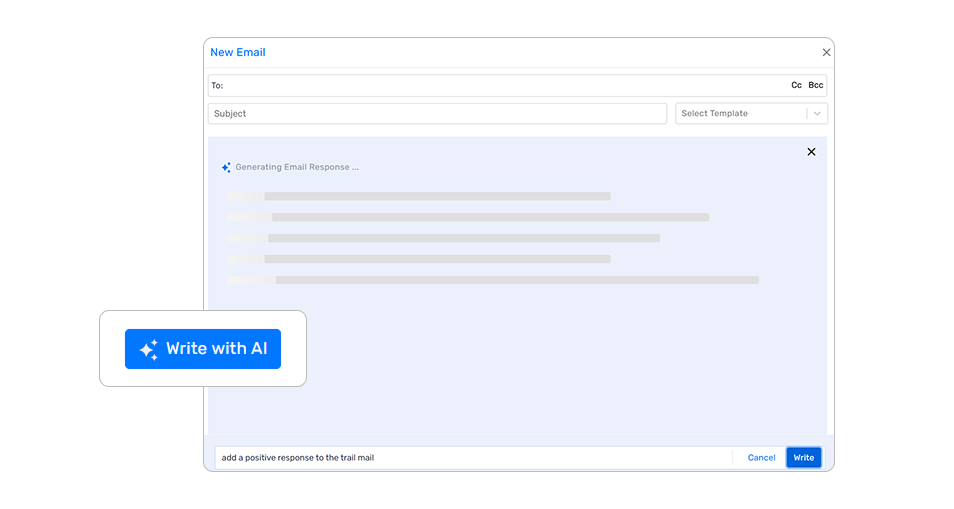The image size is (954, 509).
Task: Click the New Email dialog title
Action: (x=238, y=52)
